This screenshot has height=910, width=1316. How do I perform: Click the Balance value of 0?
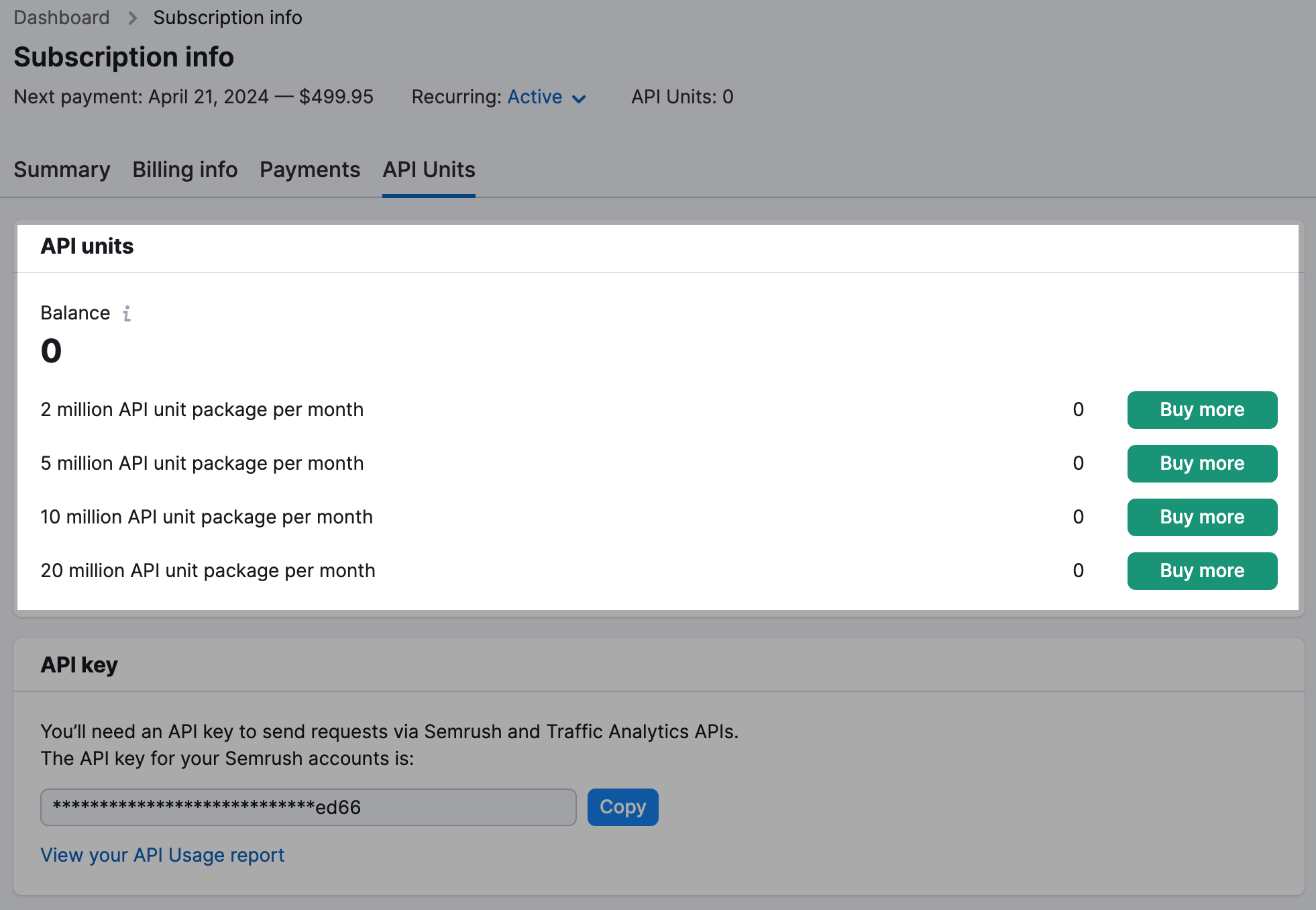(51, 350)
